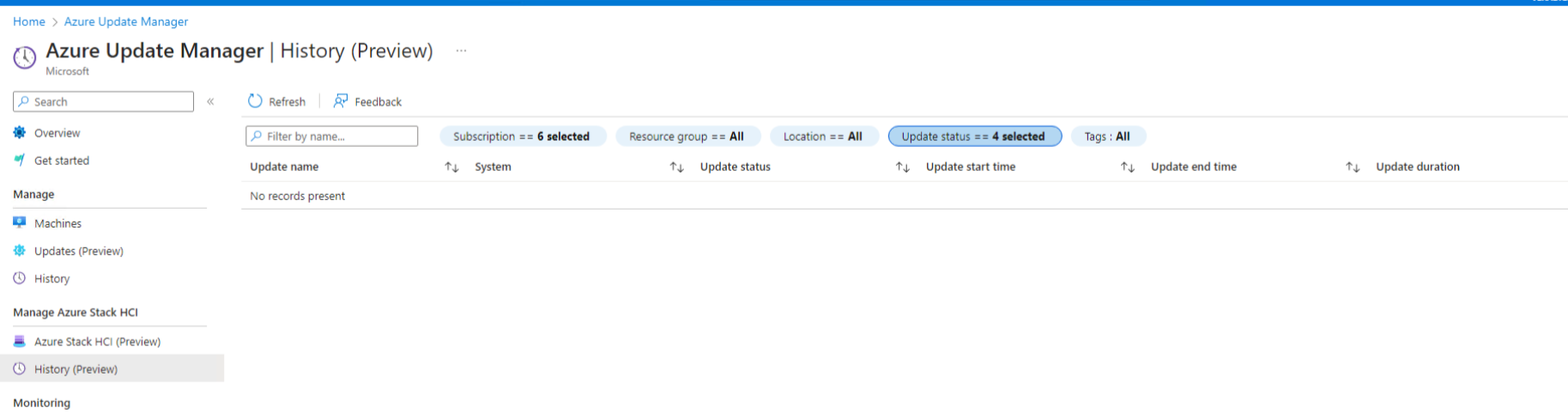Open the Tags filter pill

[1107, 136]
